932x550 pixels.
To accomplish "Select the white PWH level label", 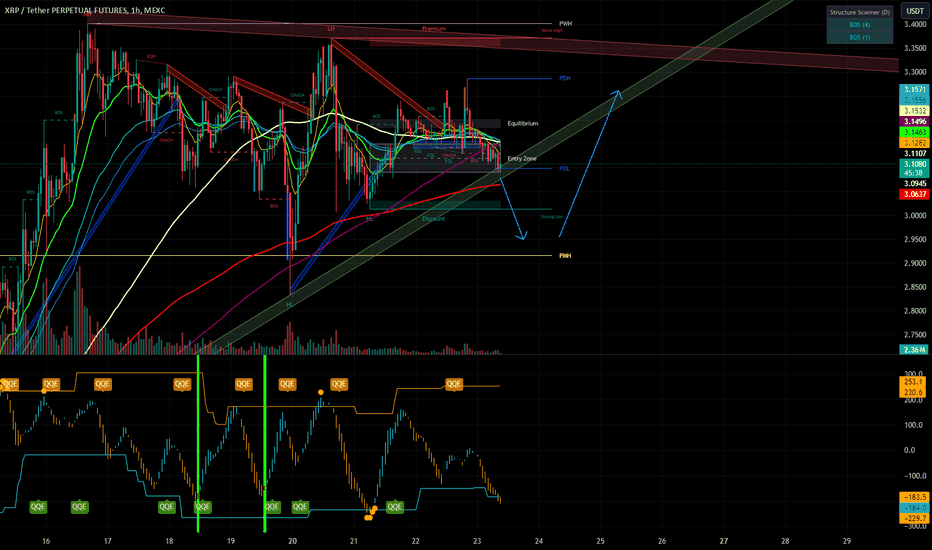I will tap(565, 24).
